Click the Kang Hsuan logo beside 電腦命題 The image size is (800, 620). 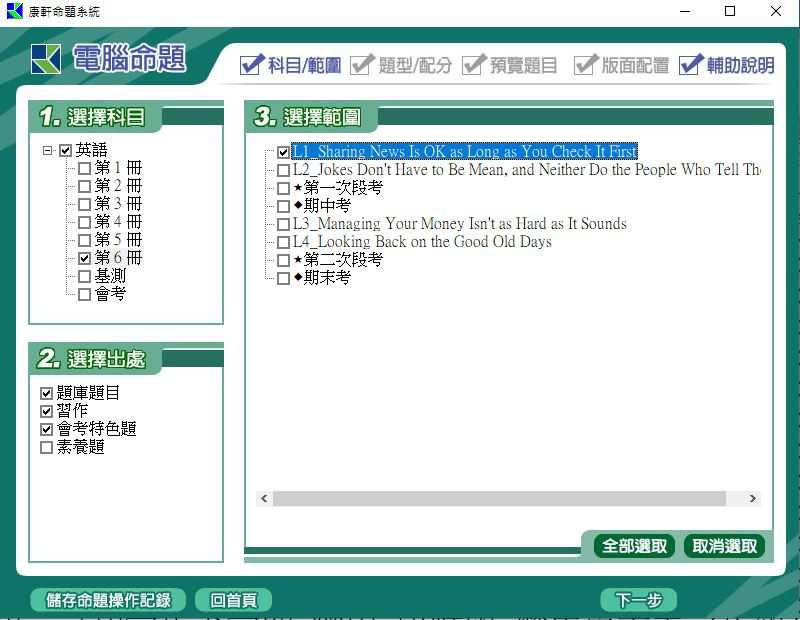(x=46, y=59)
